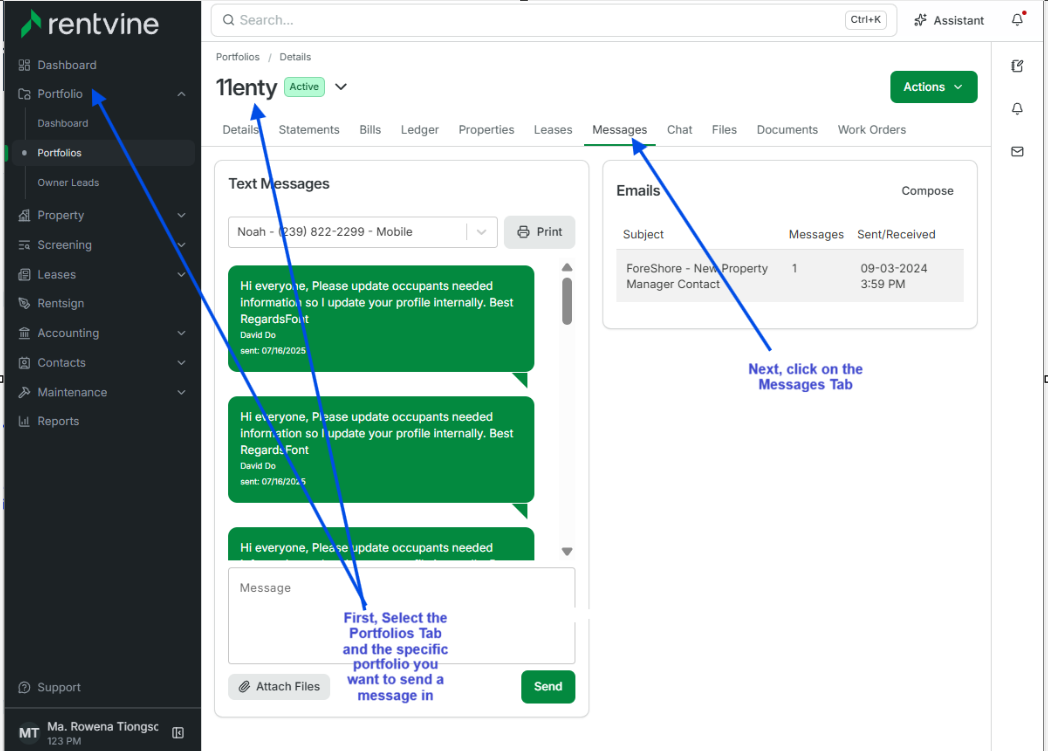This screenshot has width=1048, height=751.
Task: Click the paperclip icon on Attach Files
Action: pos(245,687)
